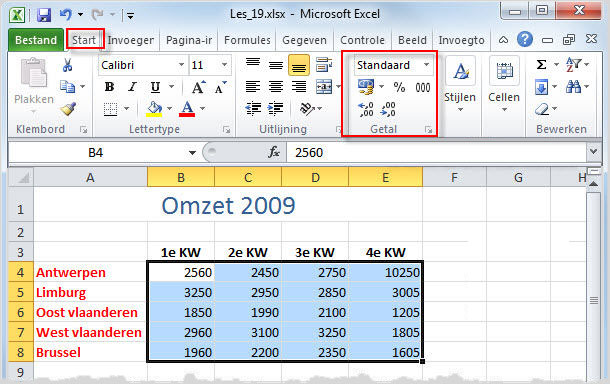Expand the Cellen cells menu

point(504,85)
